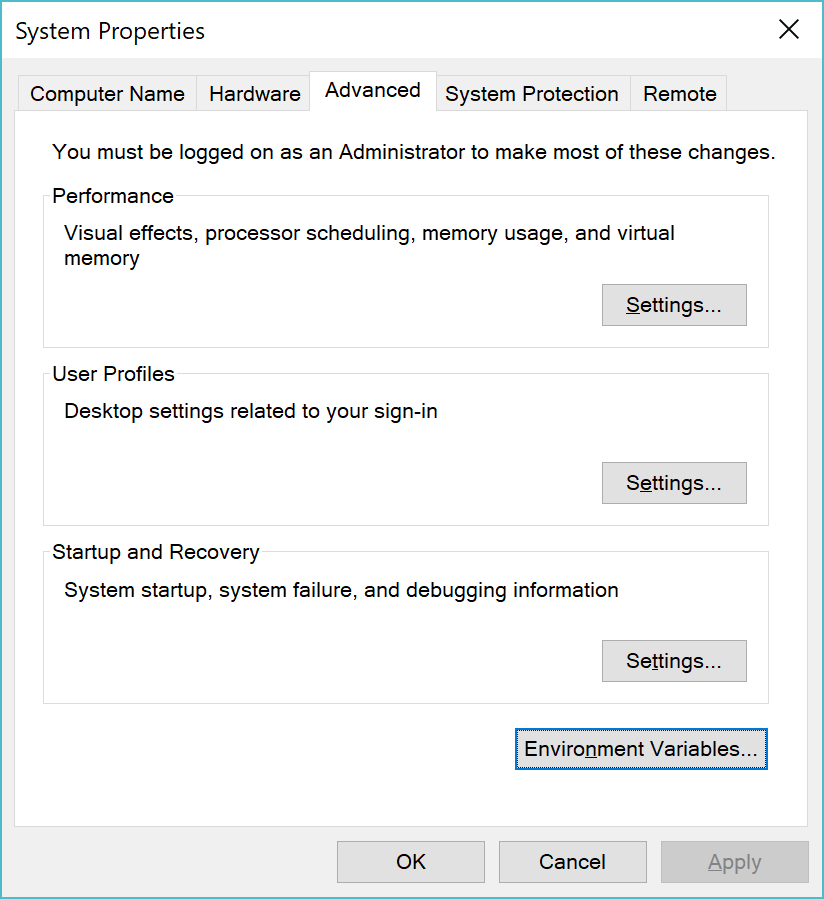Click Settings under Startup and Recovery
Viewport: 824px width, 899px height.
point(673,660)
